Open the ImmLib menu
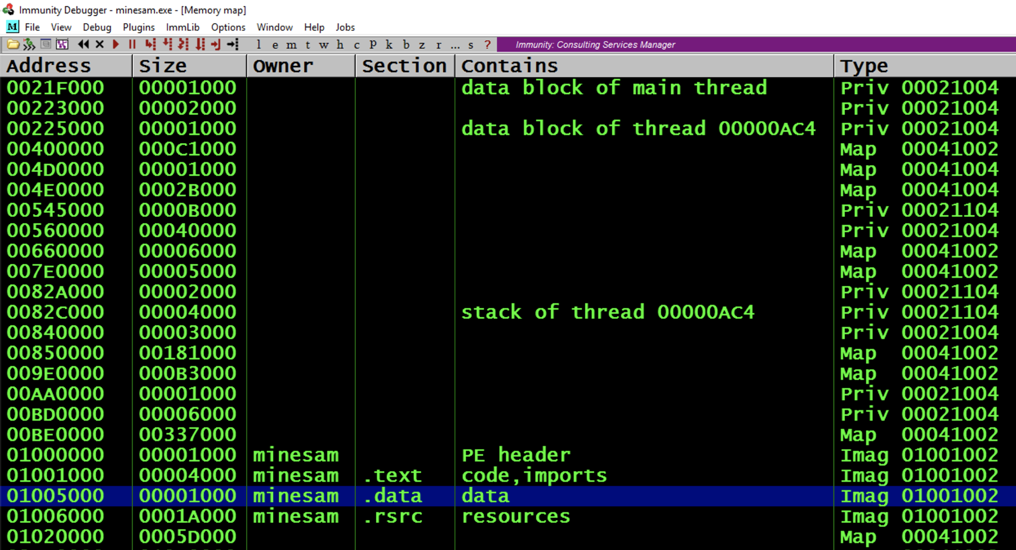Screen dimensions: 1016x550 pos(183,27)
